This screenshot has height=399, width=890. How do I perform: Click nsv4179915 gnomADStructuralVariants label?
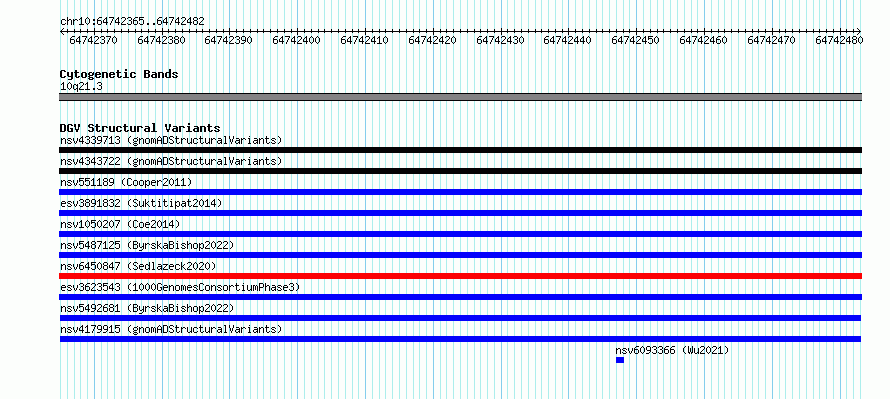(x=171, y=329)
